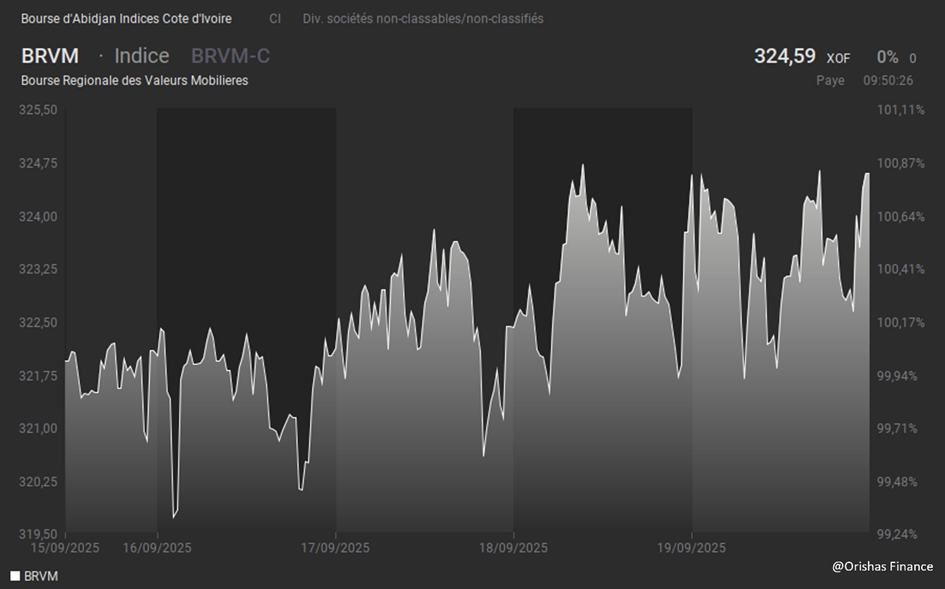Click the white BRVM legend color swatch
Viewport: 945px width, 589px height.
15,576
